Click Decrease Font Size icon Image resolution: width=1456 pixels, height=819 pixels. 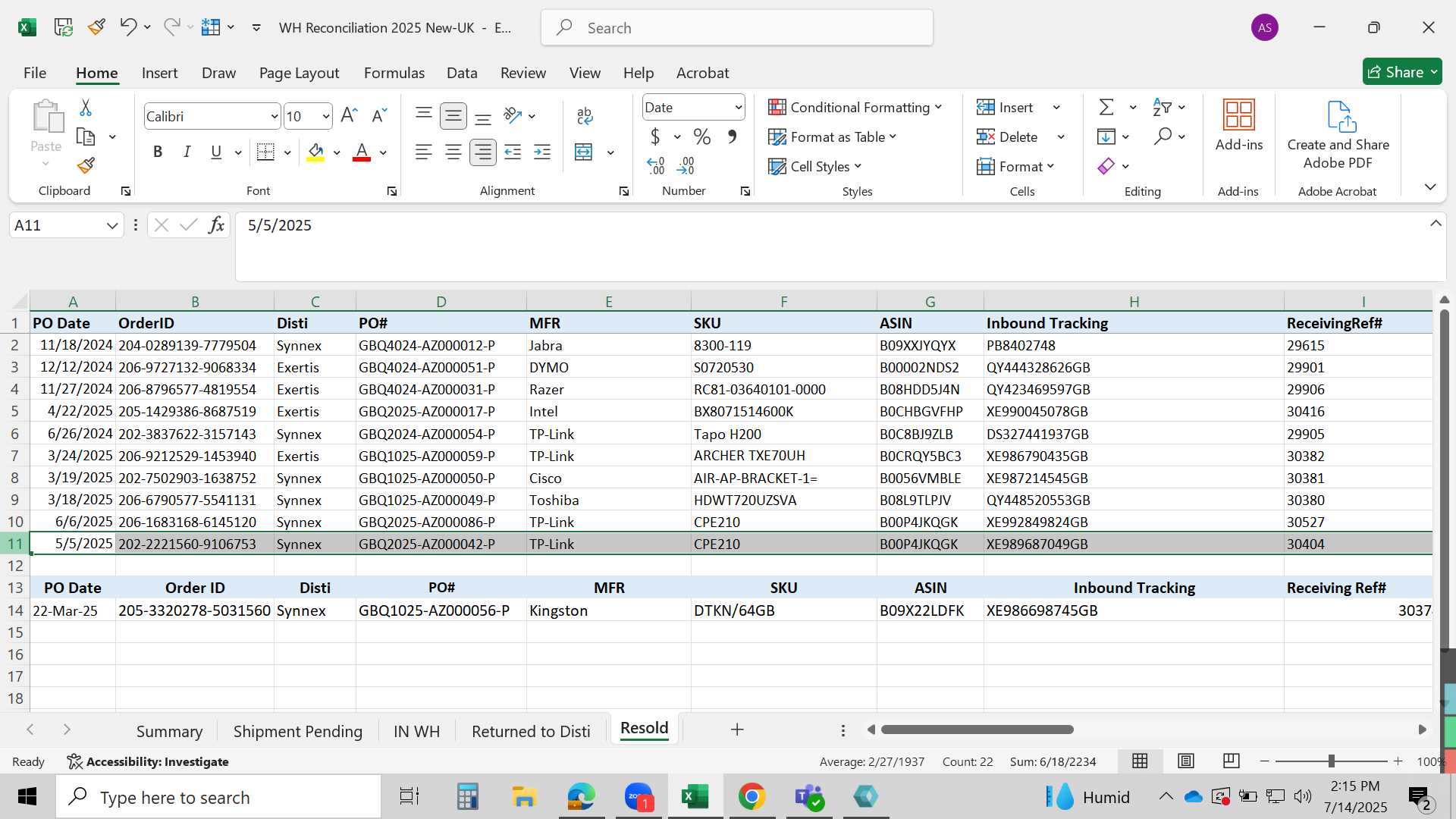pos(379,115)
